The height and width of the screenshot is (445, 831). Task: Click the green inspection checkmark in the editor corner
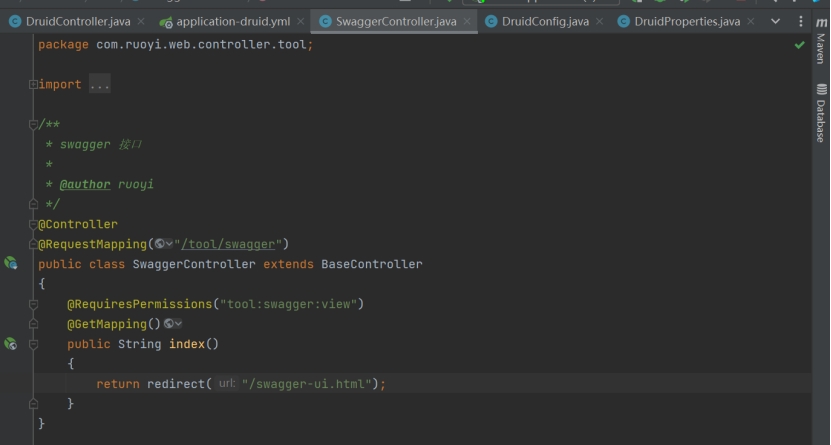pos(799,45)
